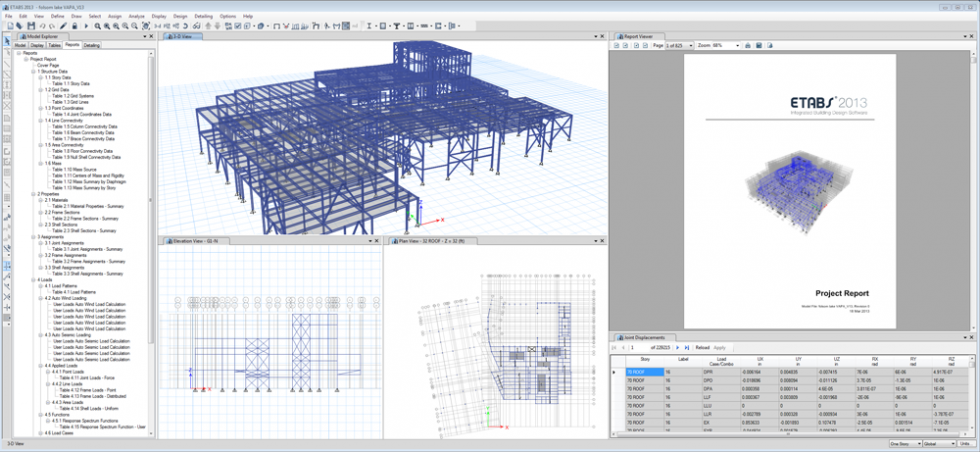Image resolution: width=980 pixels, height=452 pixels.
Task: Open the Detailing menu
Action: pos(203,16)
